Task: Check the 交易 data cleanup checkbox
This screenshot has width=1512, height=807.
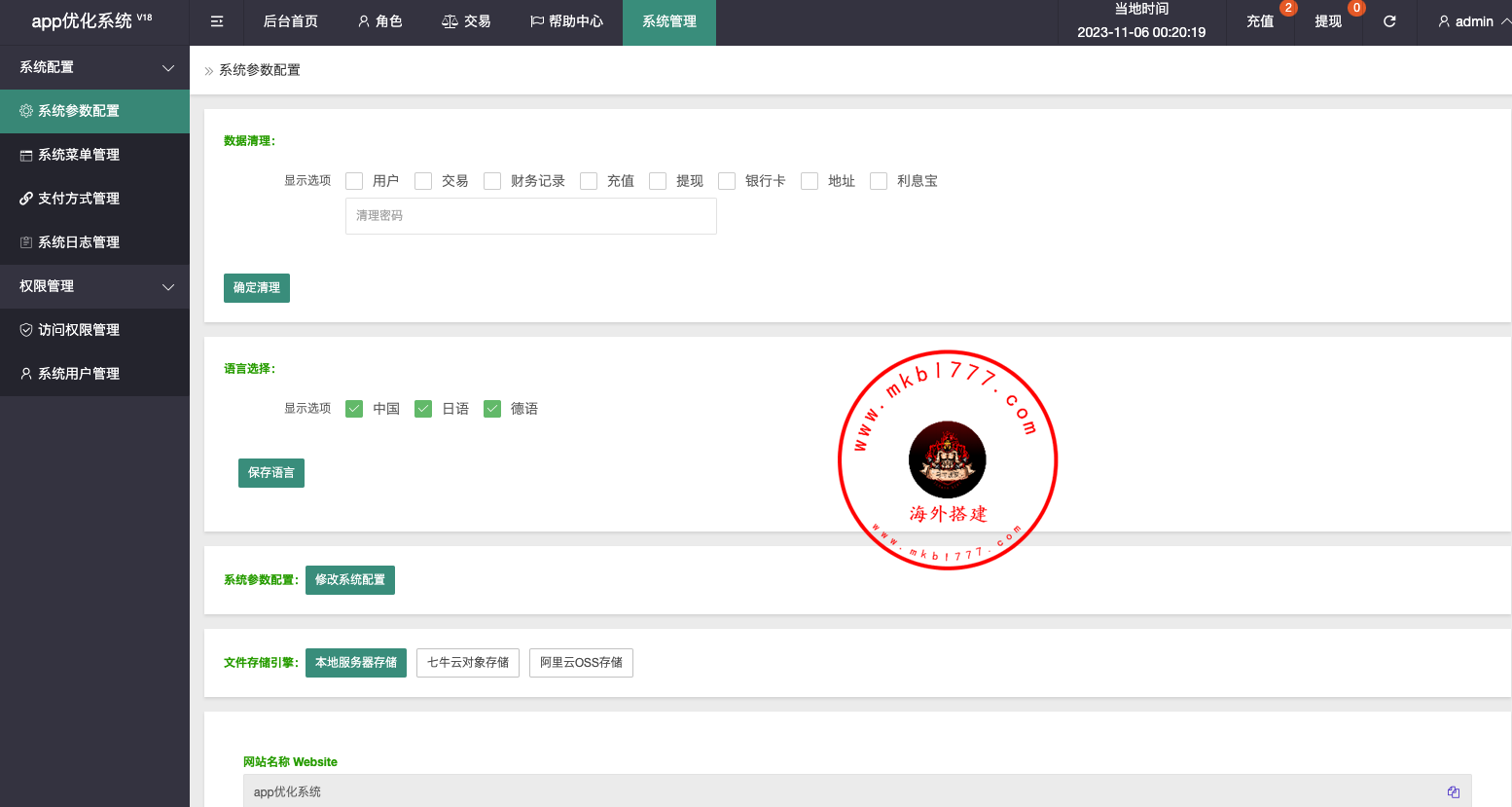Action: point(423,181)
